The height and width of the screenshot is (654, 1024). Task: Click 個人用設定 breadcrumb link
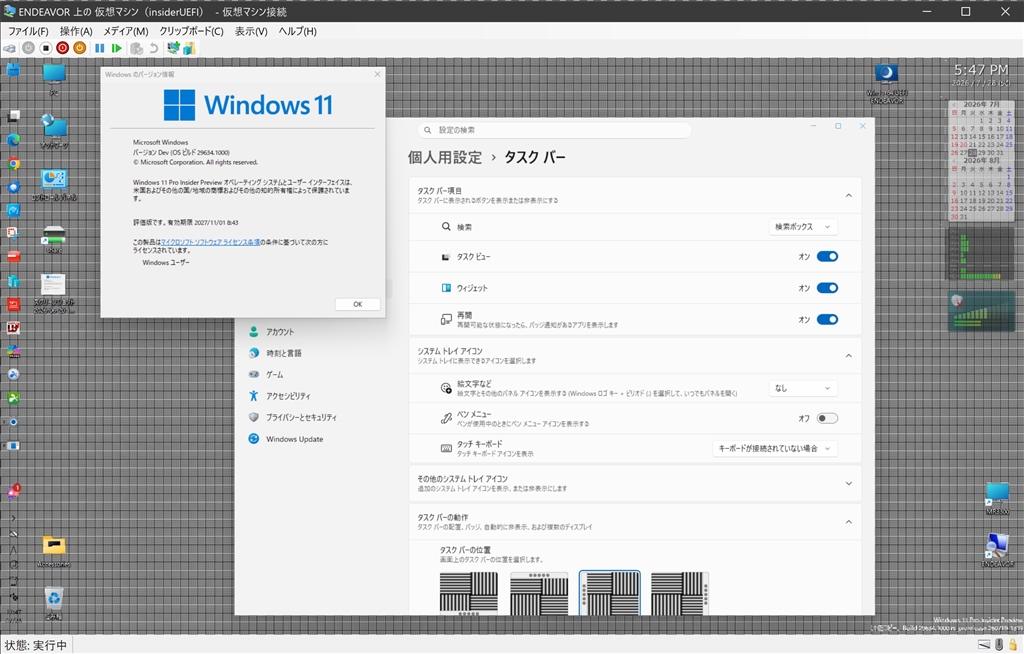pyautogui.click(x=445, y=157)
